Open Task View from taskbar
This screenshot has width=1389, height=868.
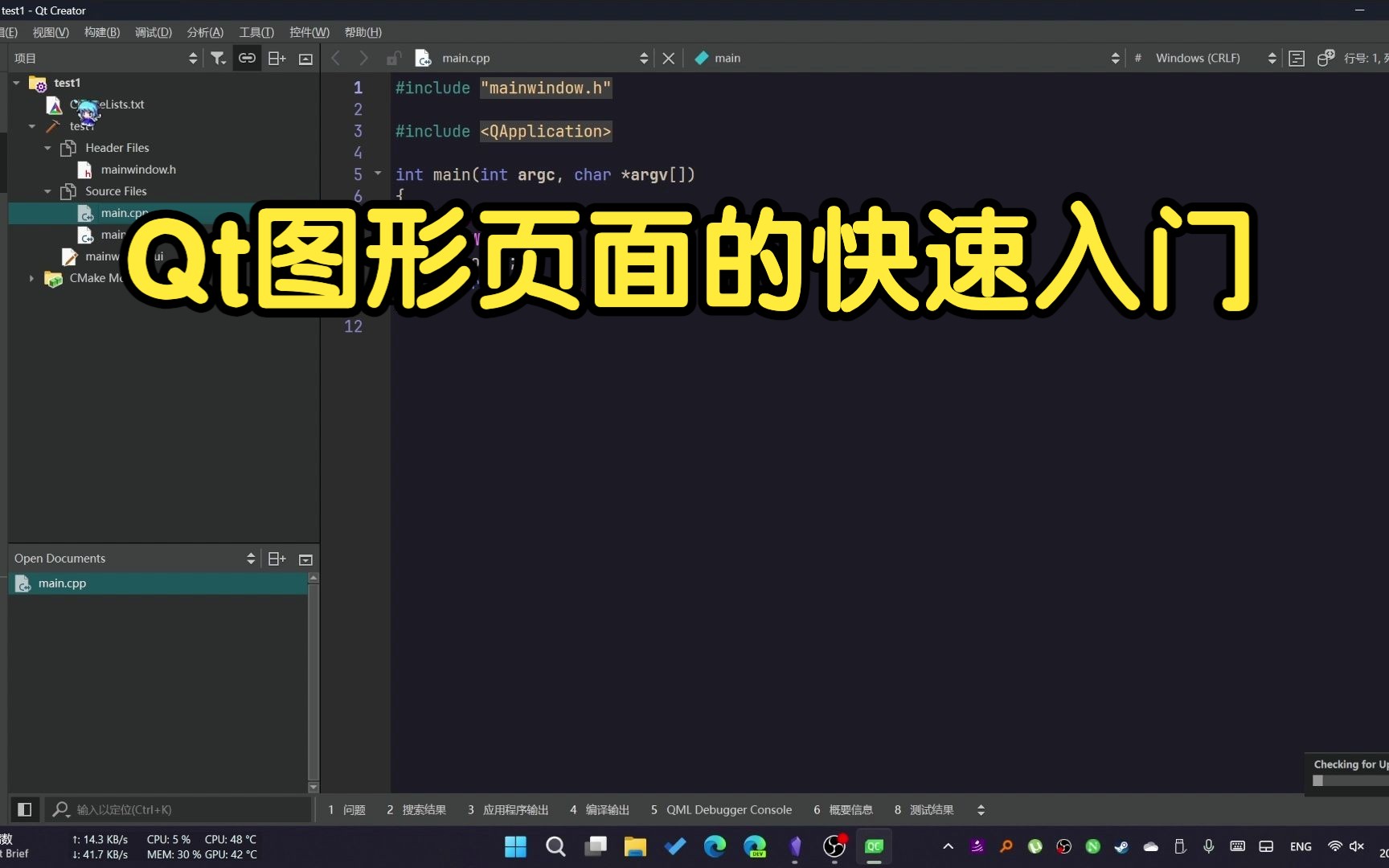pos(596,846)
